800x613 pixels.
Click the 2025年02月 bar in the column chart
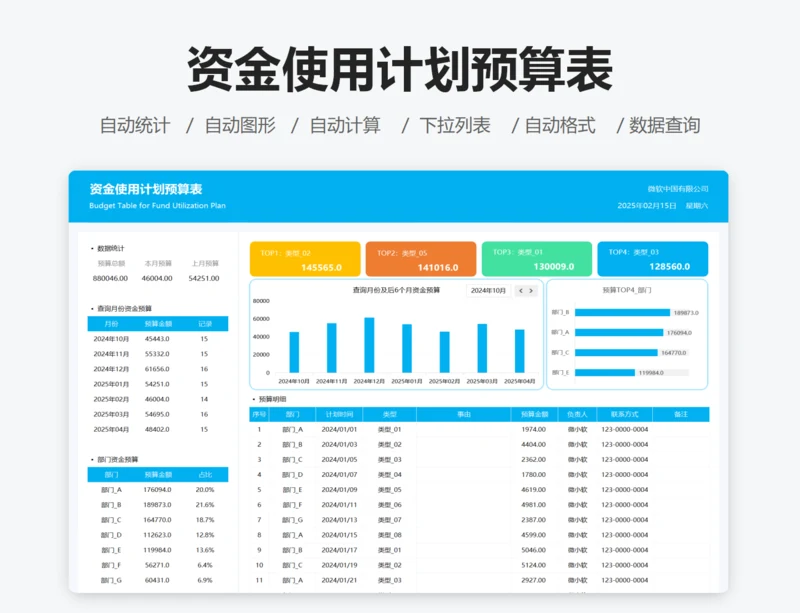(444, 352)
